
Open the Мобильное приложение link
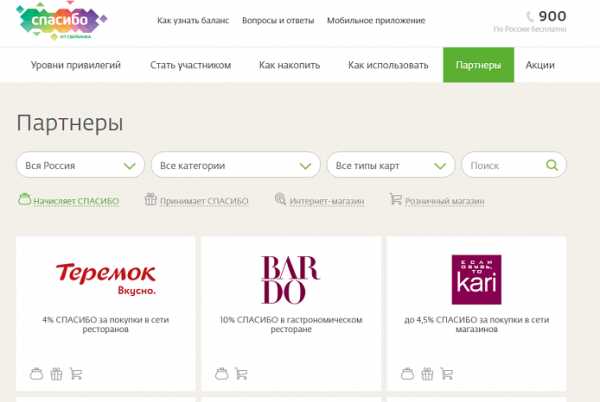376,20
